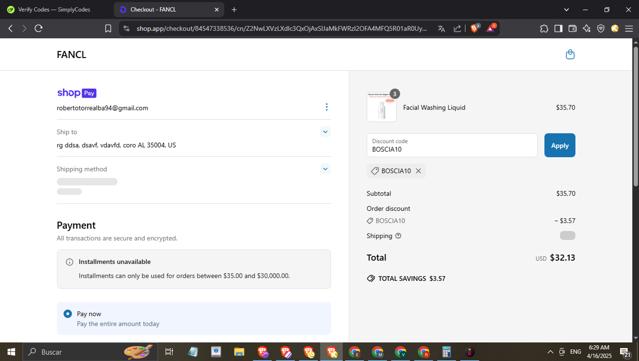Click the browser address bar URL
The image size is (639, 361).
281,29
